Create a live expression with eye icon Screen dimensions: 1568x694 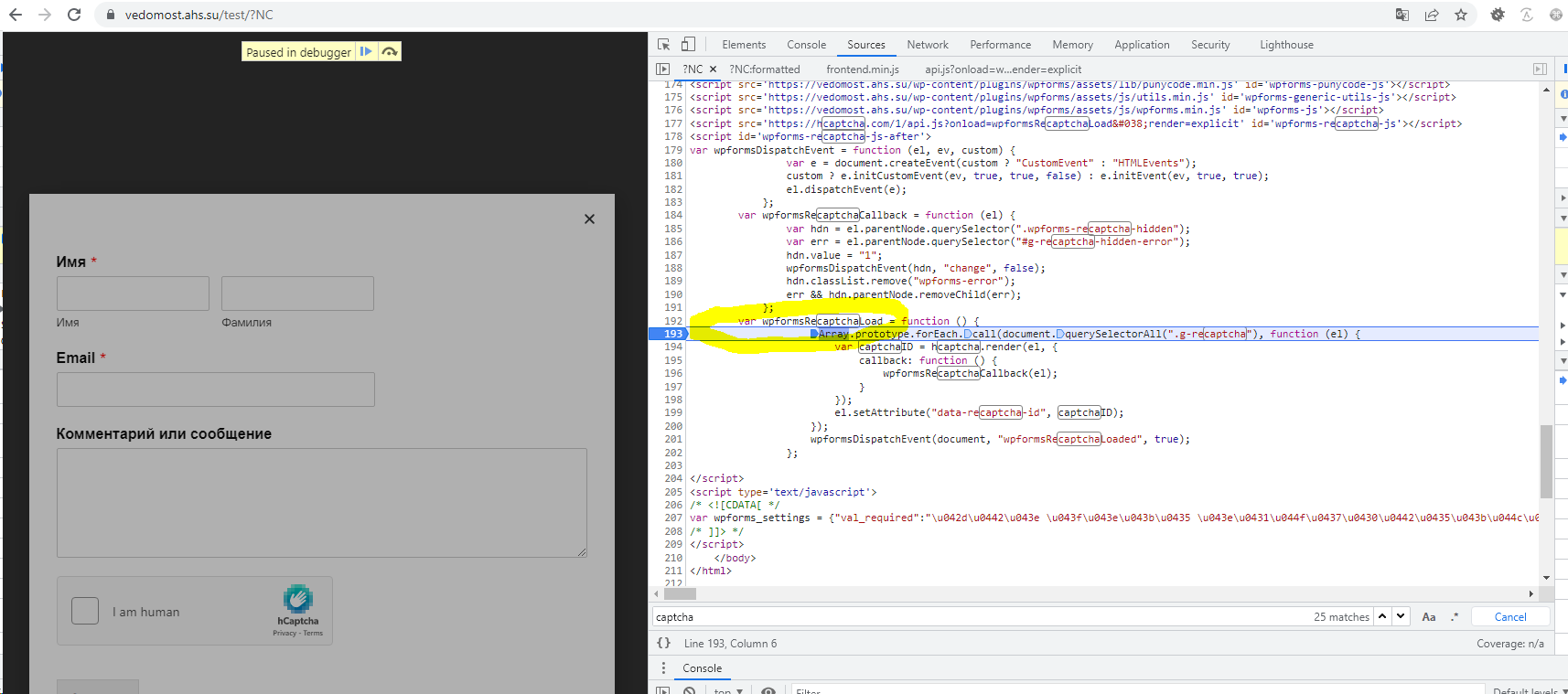click(768, 691)
